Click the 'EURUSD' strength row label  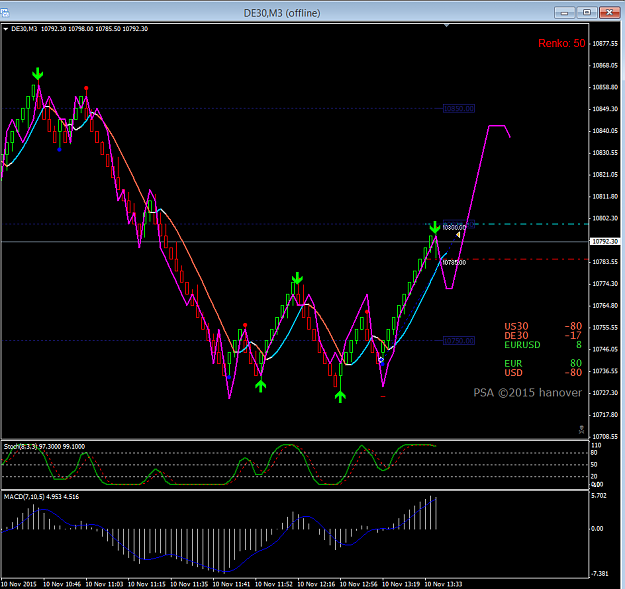[x=522, y=345]
